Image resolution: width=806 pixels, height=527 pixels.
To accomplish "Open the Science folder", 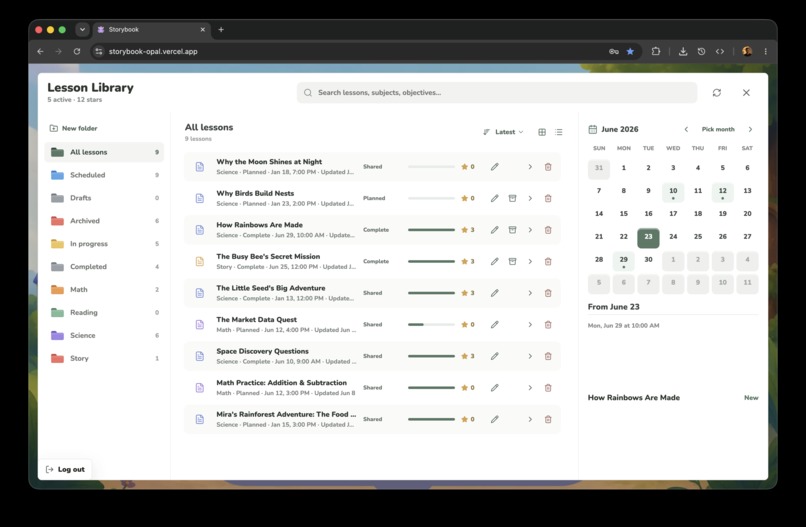I will click(104, 335).
